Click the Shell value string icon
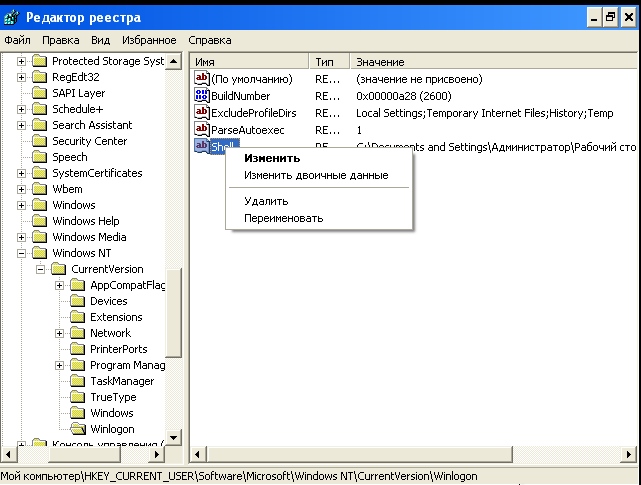 202,146
